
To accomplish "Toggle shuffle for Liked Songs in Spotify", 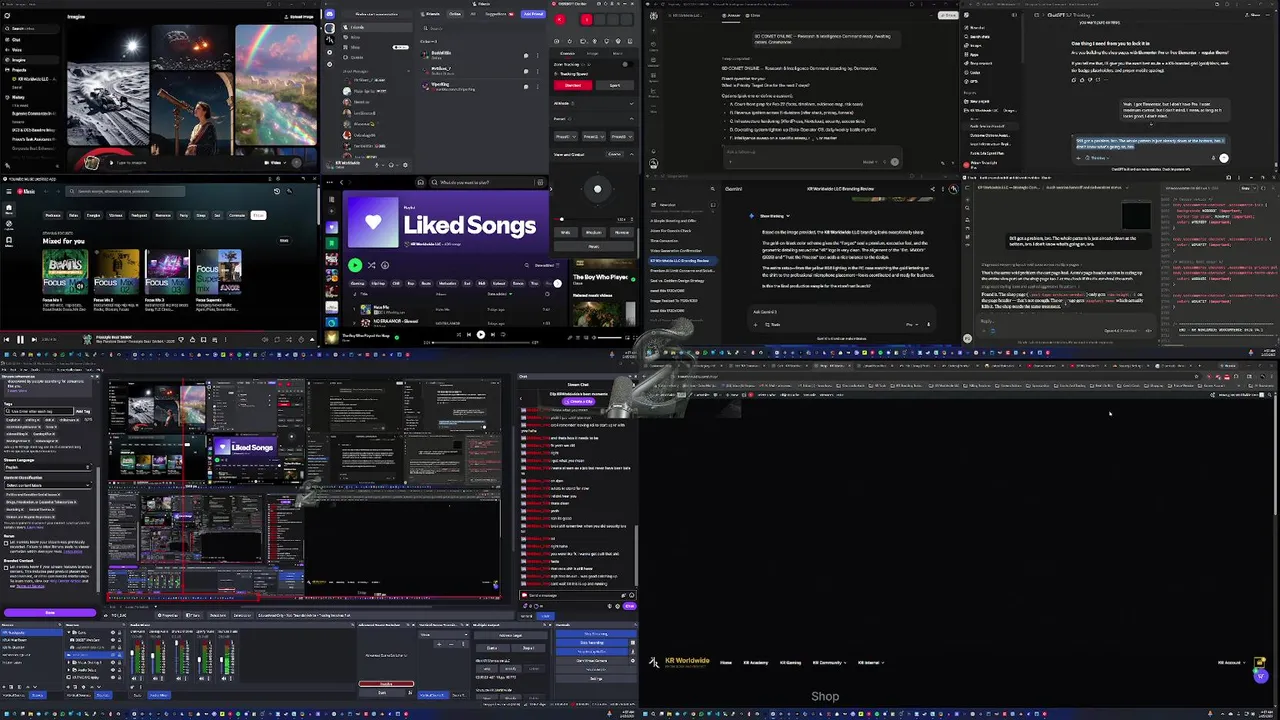I will click(371, 265).
